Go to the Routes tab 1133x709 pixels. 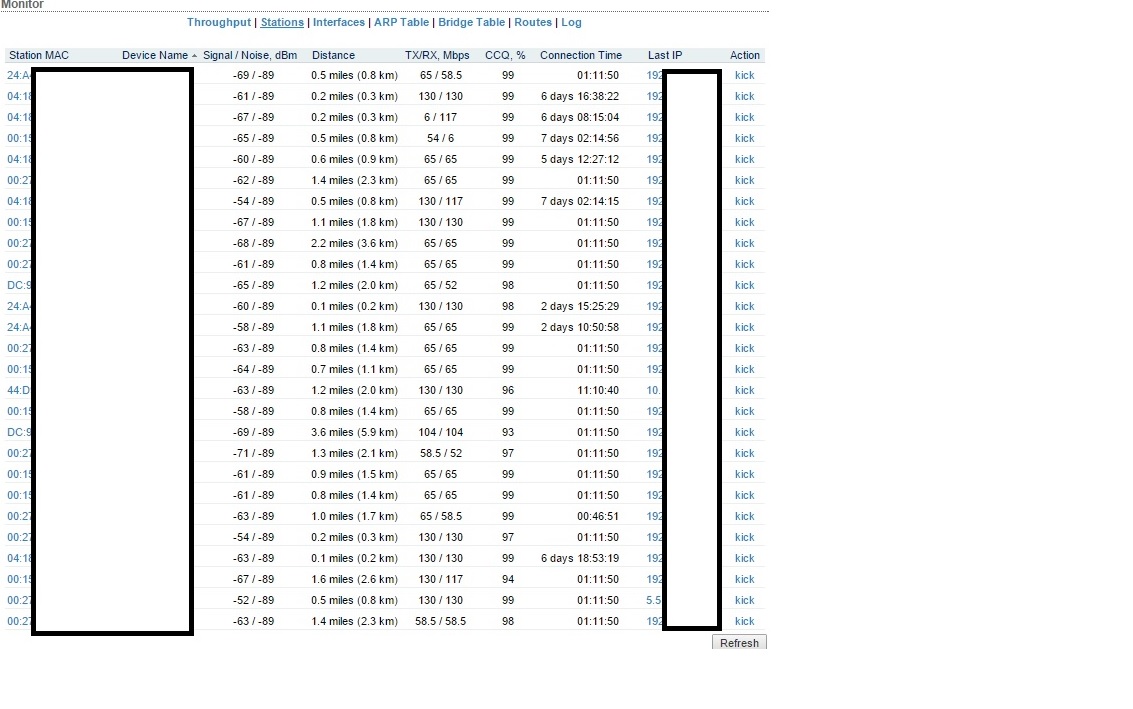click(x=533, y=22)
